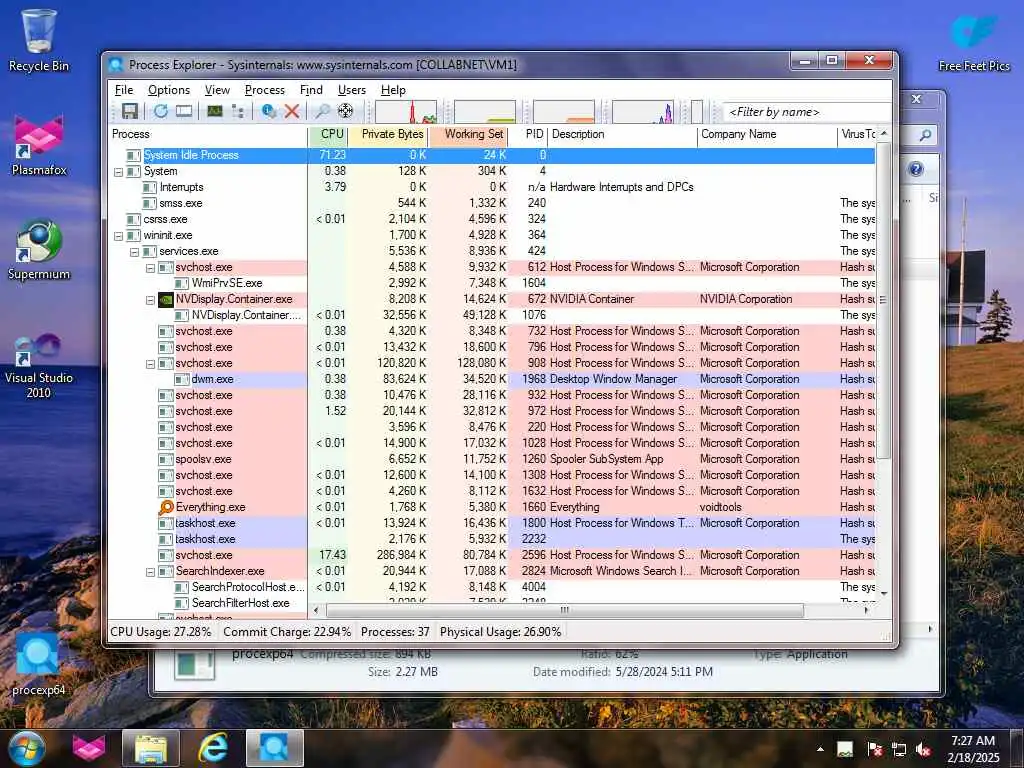Viewport: 1024px width, 768px height.
Task: Toggle the green lower pane view icon
Action: pyautogui.click(x=215, y=111)
